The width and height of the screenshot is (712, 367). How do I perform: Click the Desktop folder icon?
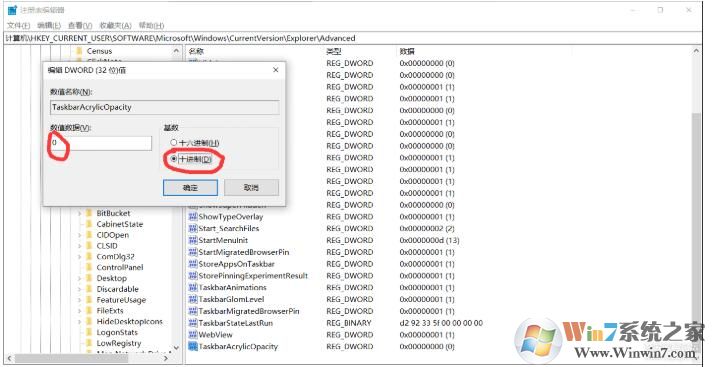pyautogui.click(x=89, y=278)
